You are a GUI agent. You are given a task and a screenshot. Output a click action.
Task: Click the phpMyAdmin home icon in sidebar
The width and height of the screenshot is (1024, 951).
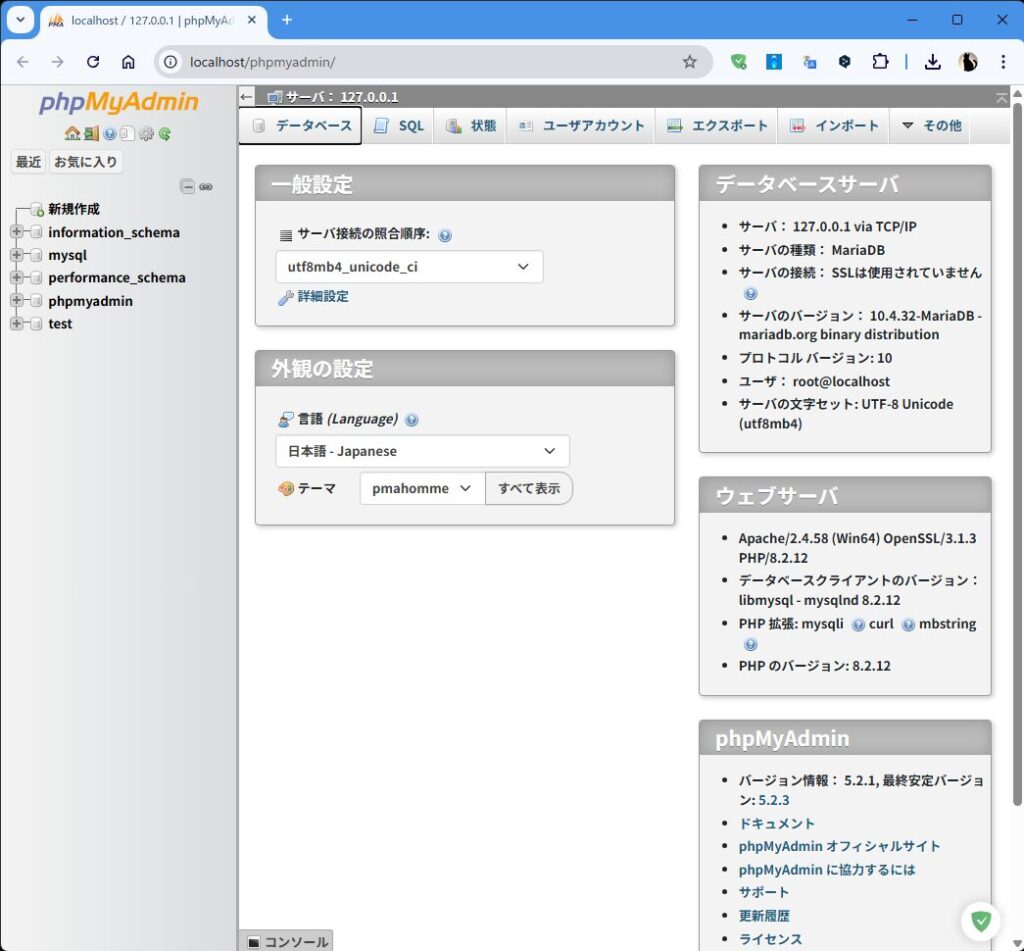pos(71,133)
